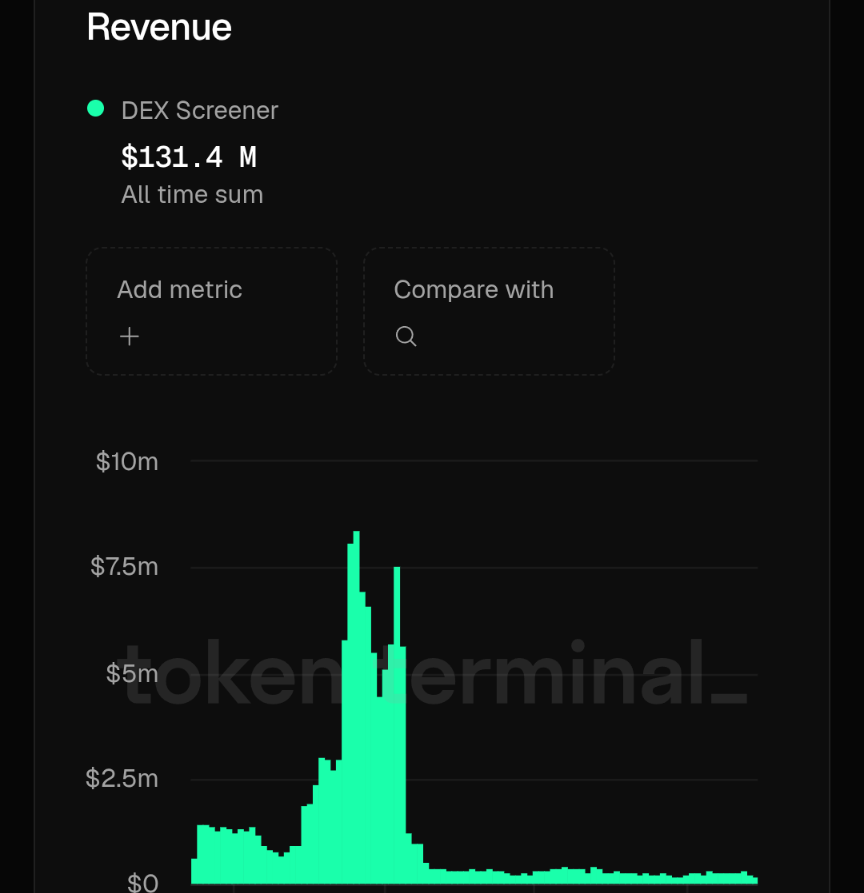864x893 pixels.
Task: Open the Compare with box
Action: point(489,311)
